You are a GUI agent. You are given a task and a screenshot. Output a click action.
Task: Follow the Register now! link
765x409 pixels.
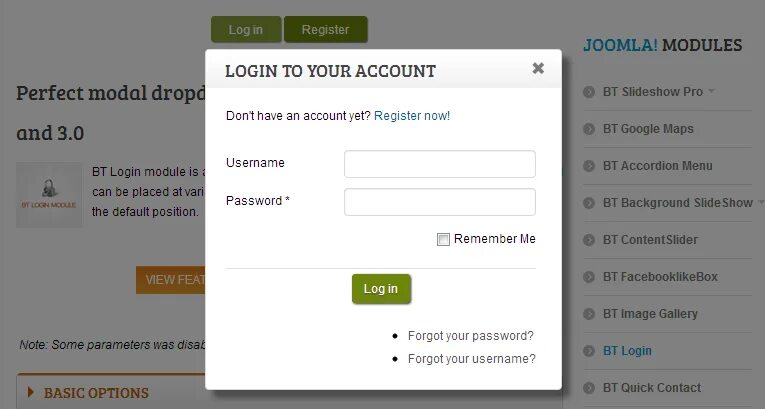coord(412,116)
